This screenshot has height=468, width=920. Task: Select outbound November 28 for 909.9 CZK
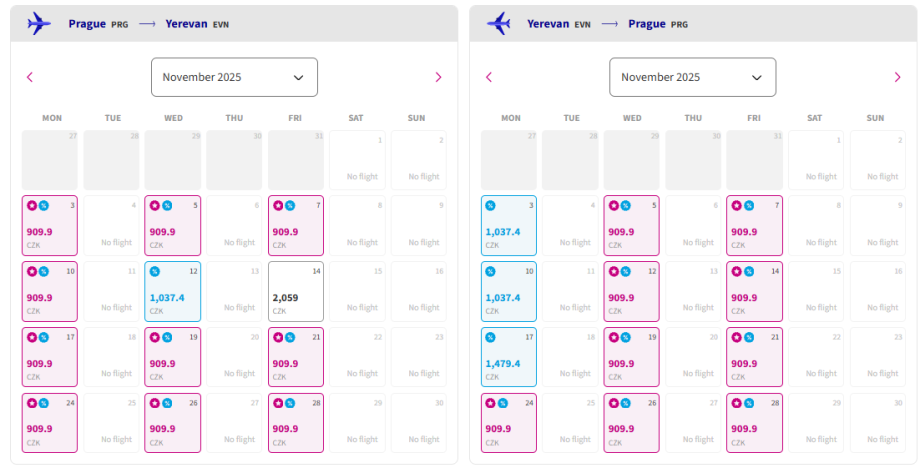[x=295, y=423]
